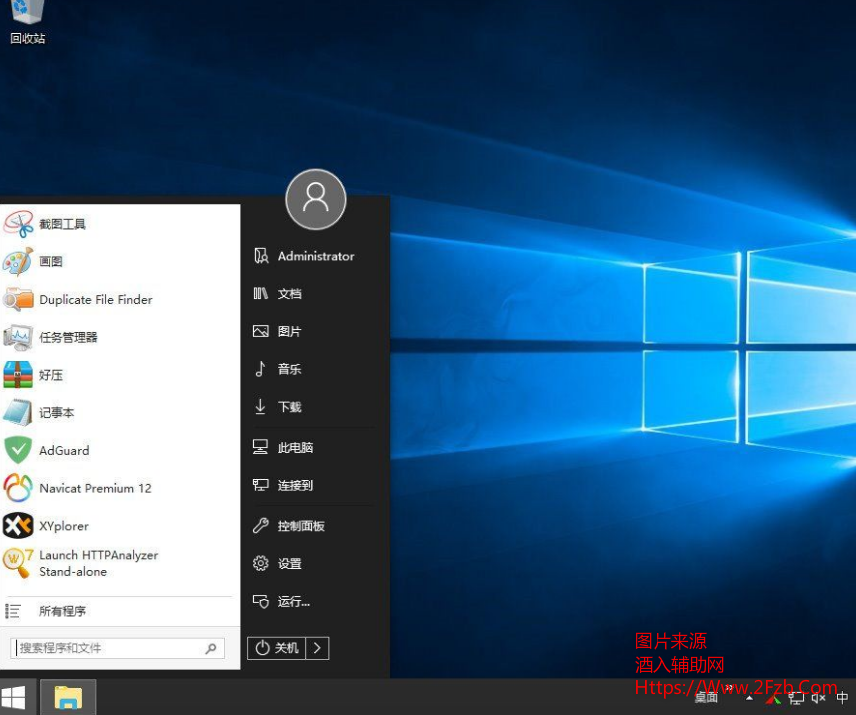
Task: Open Documents (文档) folder link
Action: click(x=289, y=294)
